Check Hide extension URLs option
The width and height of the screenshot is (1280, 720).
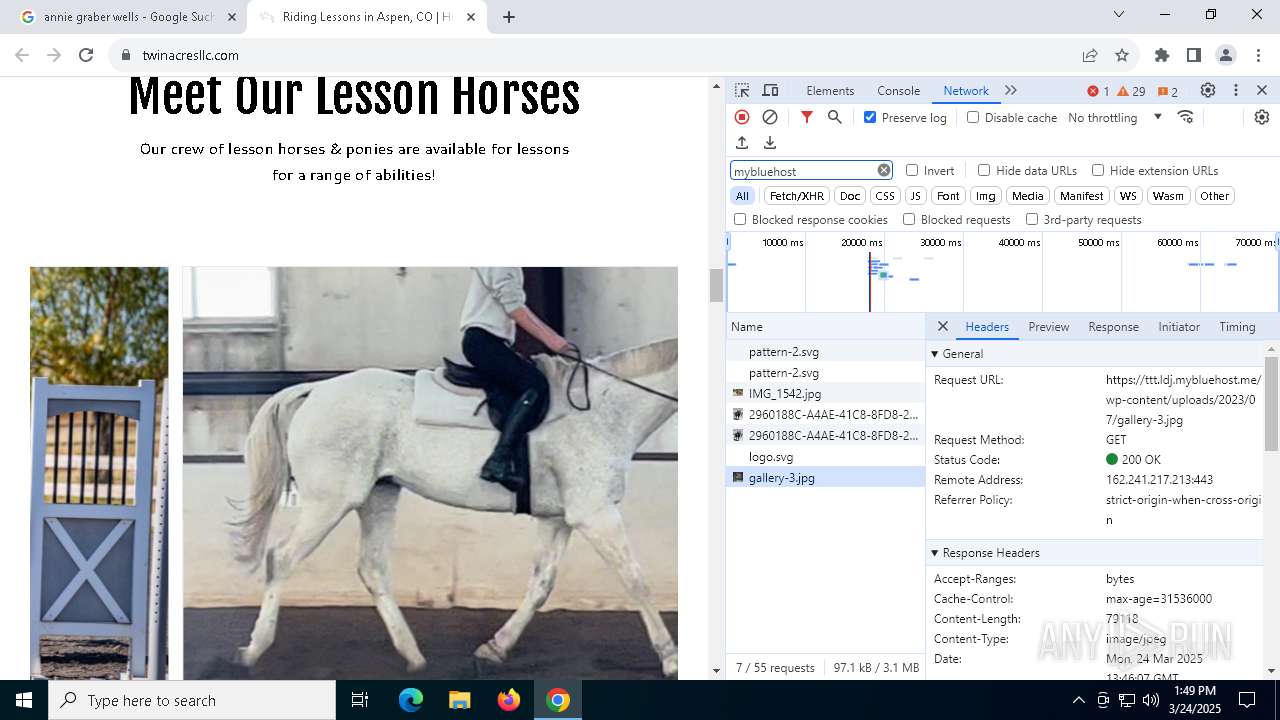point(1098,170)
